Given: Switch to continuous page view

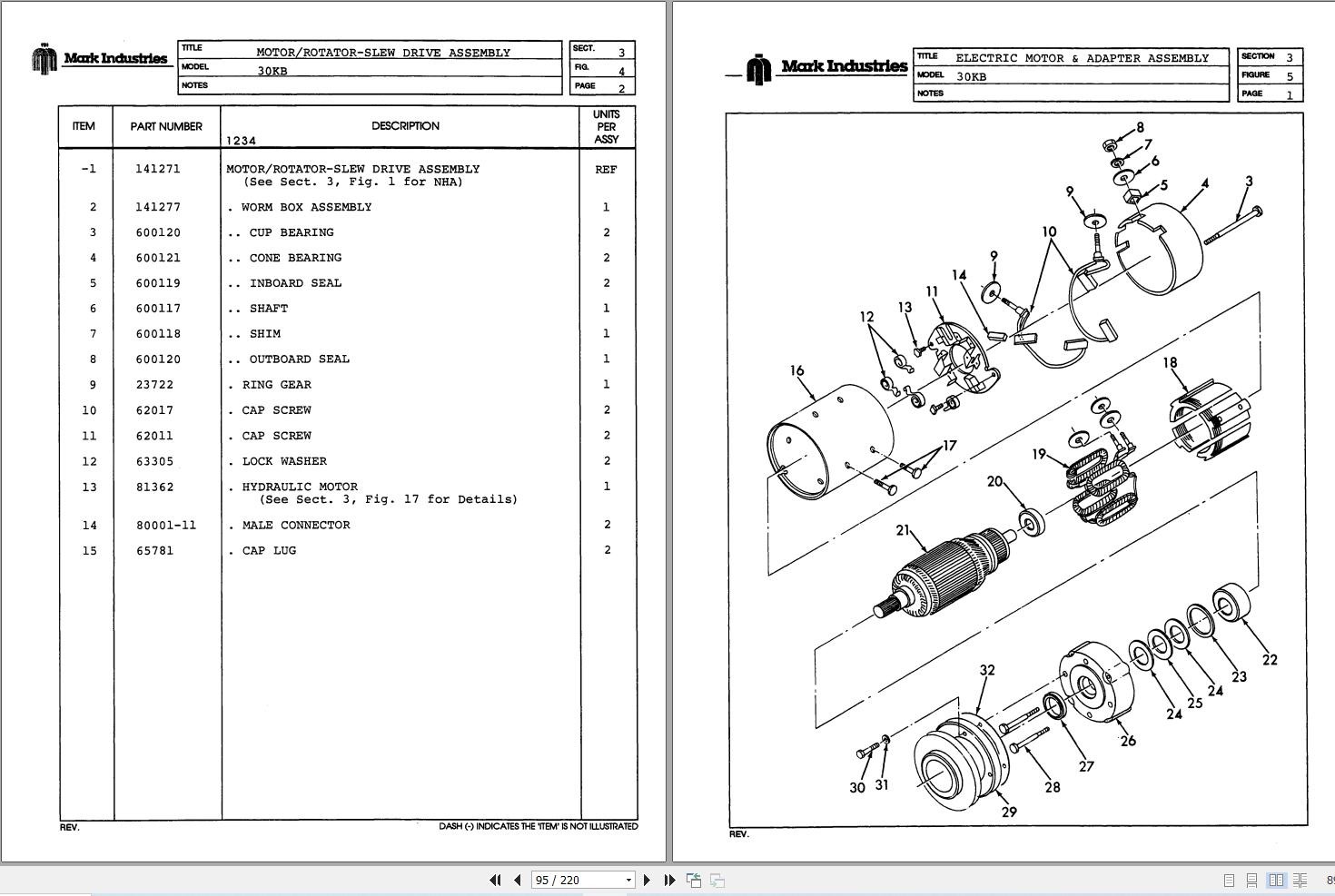Looking at the screenshot, I should [1251, 881].
